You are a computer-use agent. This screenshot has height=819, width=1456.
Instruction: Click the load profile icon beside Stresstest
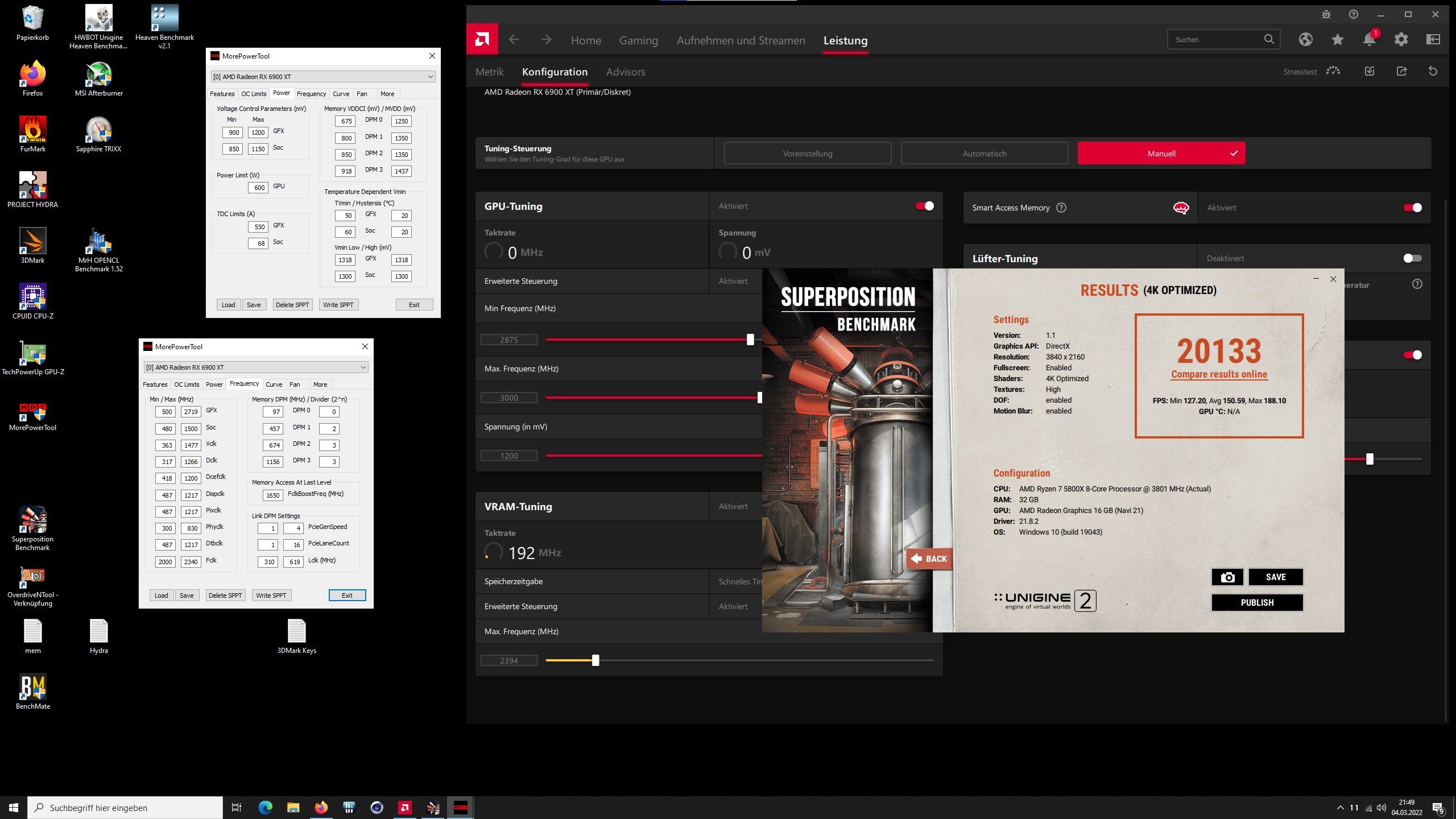[x=1370, y=71]
